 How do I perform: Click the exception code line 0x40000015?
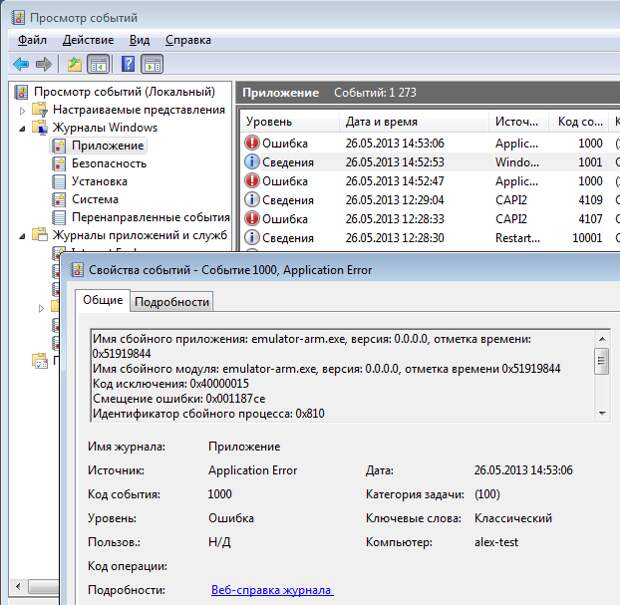[x=170, y=383]
